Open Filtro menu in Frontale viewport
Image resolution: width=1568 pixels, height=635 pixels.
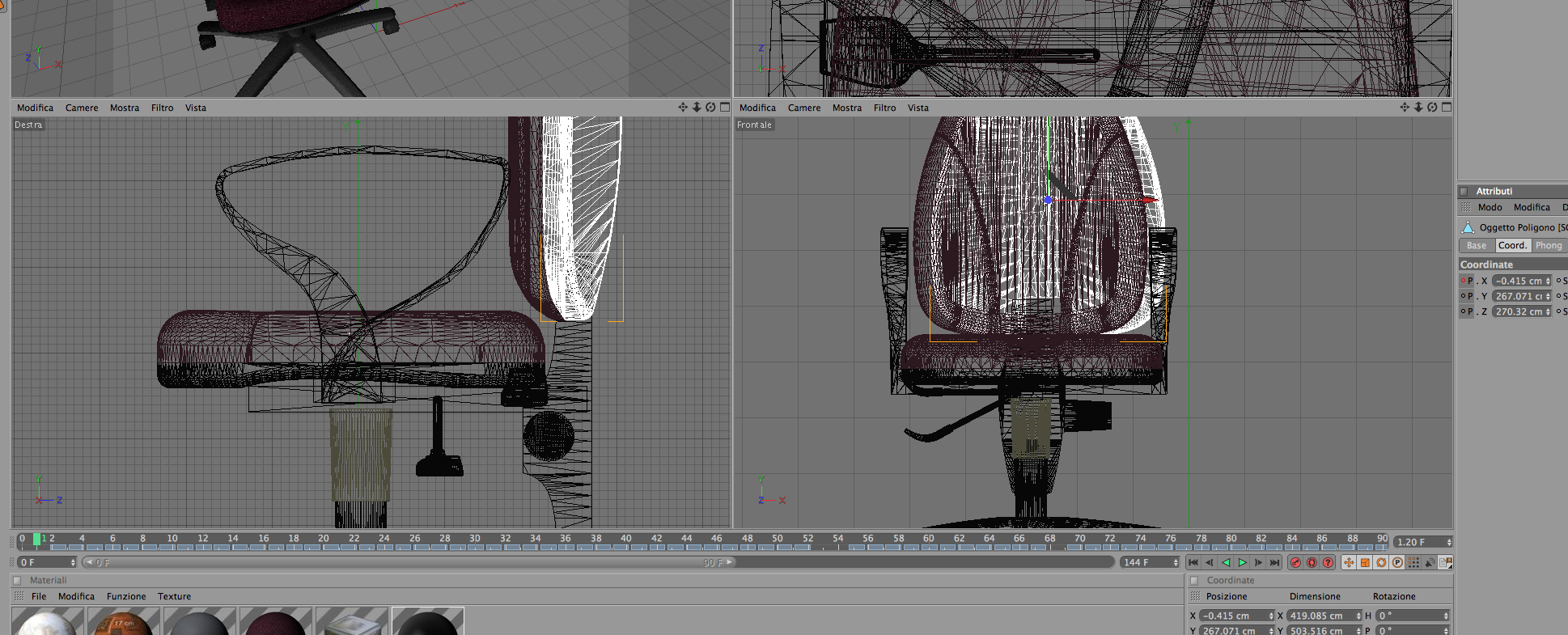pyautogui.click(x=885, y=108)
